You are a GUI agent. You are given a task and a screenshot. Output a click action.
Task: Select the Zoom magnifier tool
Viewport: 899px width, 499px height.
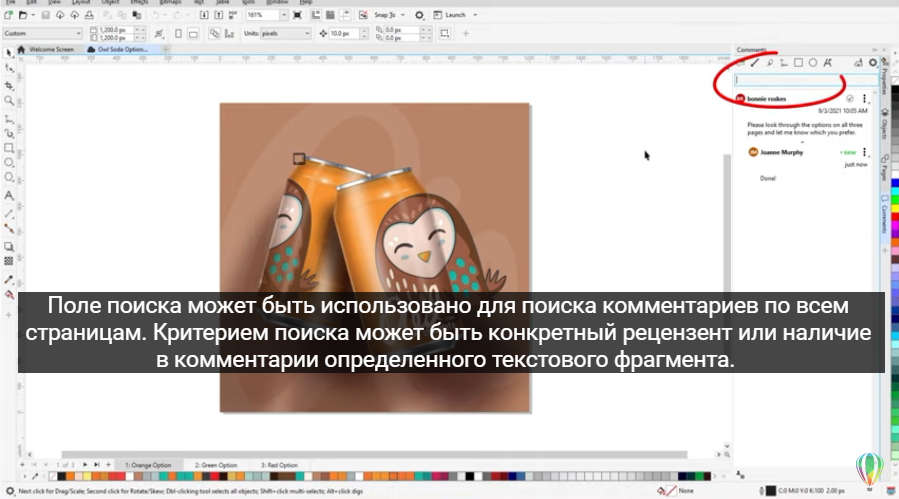click(x=9, y=101)
